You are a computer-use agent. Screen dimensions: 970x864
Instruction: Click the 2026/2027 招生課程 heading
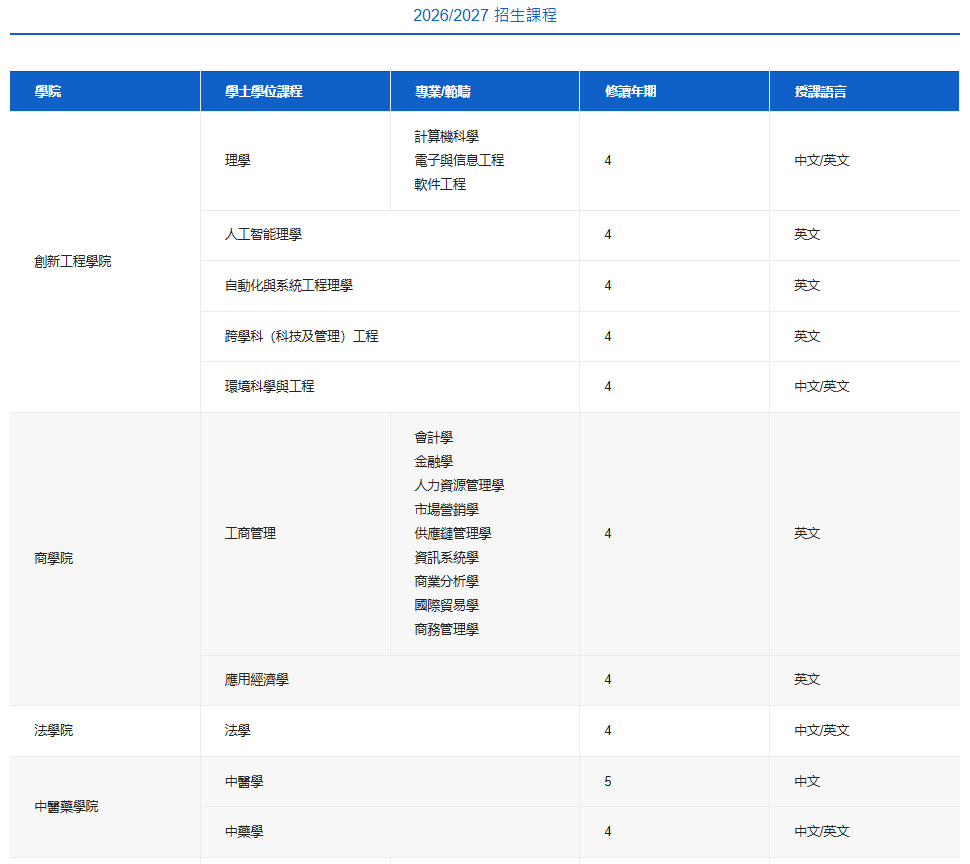coord(485,15)
